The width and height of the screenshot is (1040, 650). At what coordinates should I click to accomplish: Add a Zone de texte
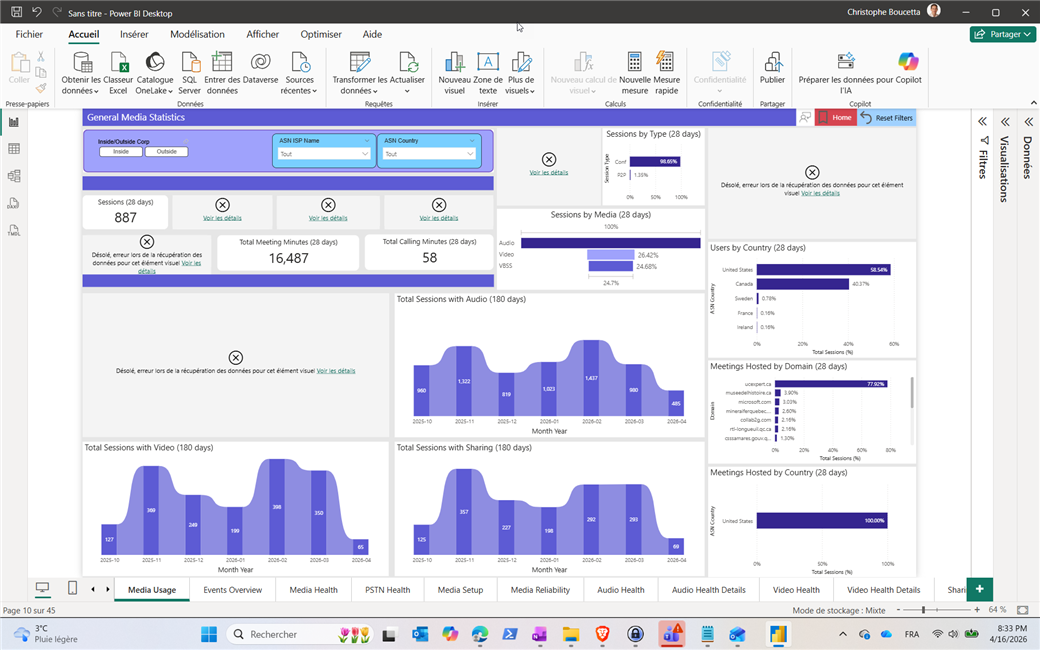pyautogui.click(x=488, y=63)
